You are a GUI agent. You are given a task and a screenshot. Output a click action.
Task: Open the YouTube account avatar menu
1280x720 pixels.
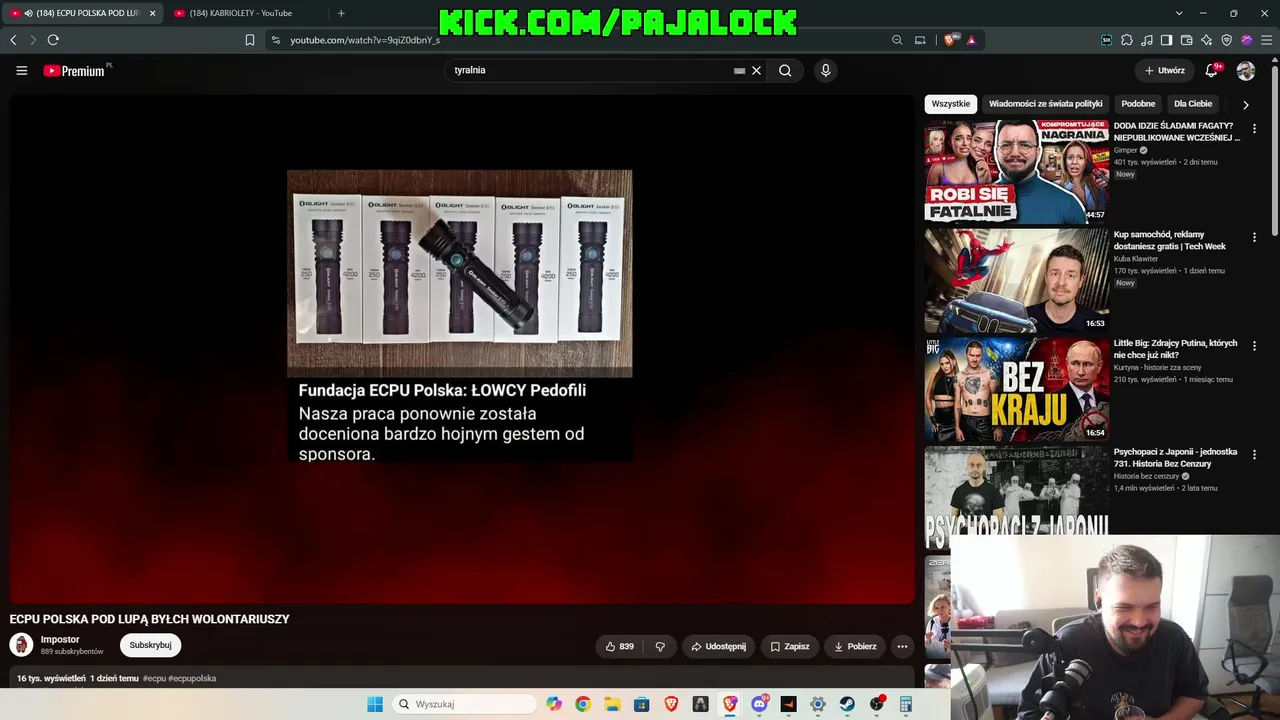[1246, 71]
